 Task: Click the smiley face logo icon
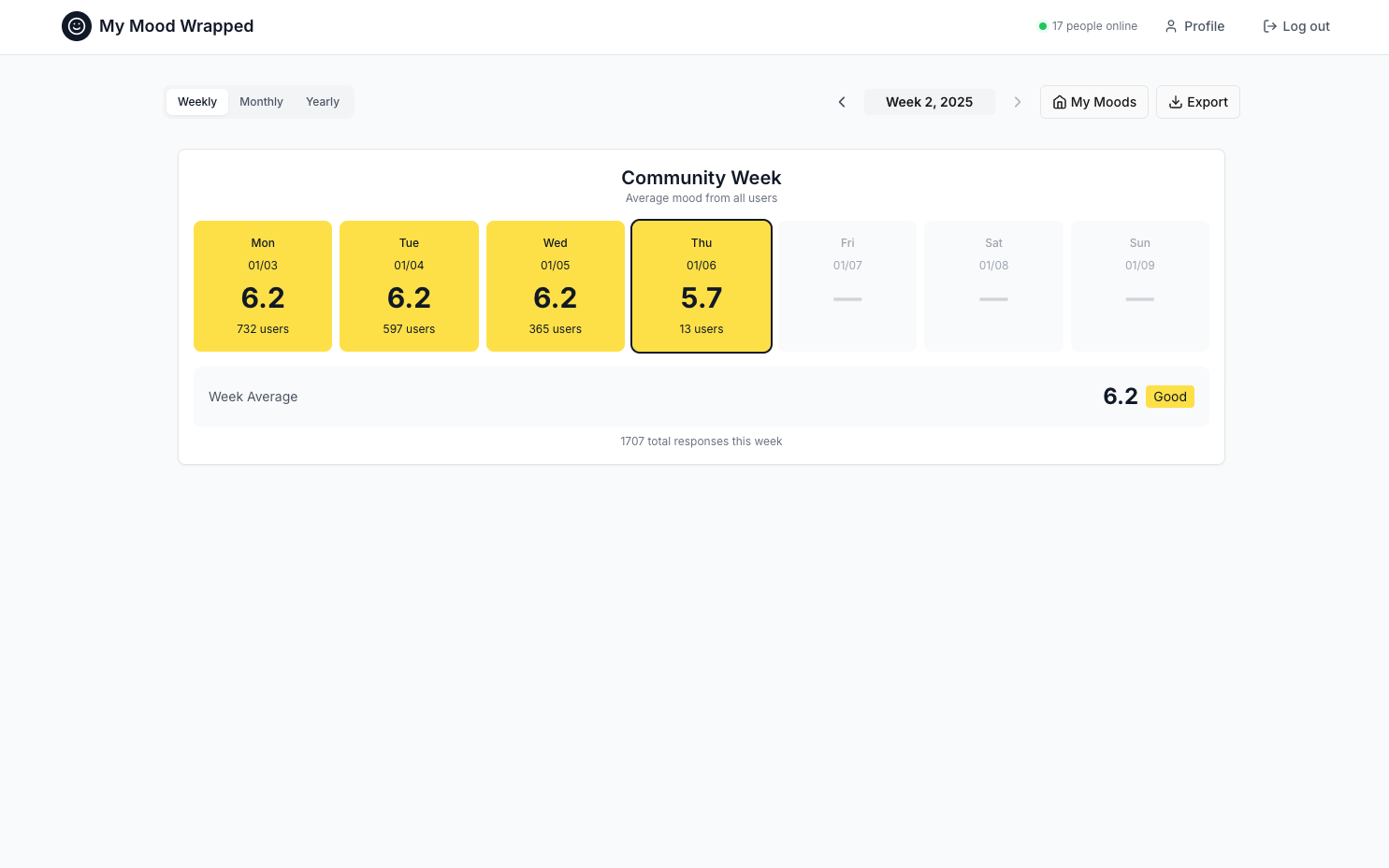click(77, 26)
